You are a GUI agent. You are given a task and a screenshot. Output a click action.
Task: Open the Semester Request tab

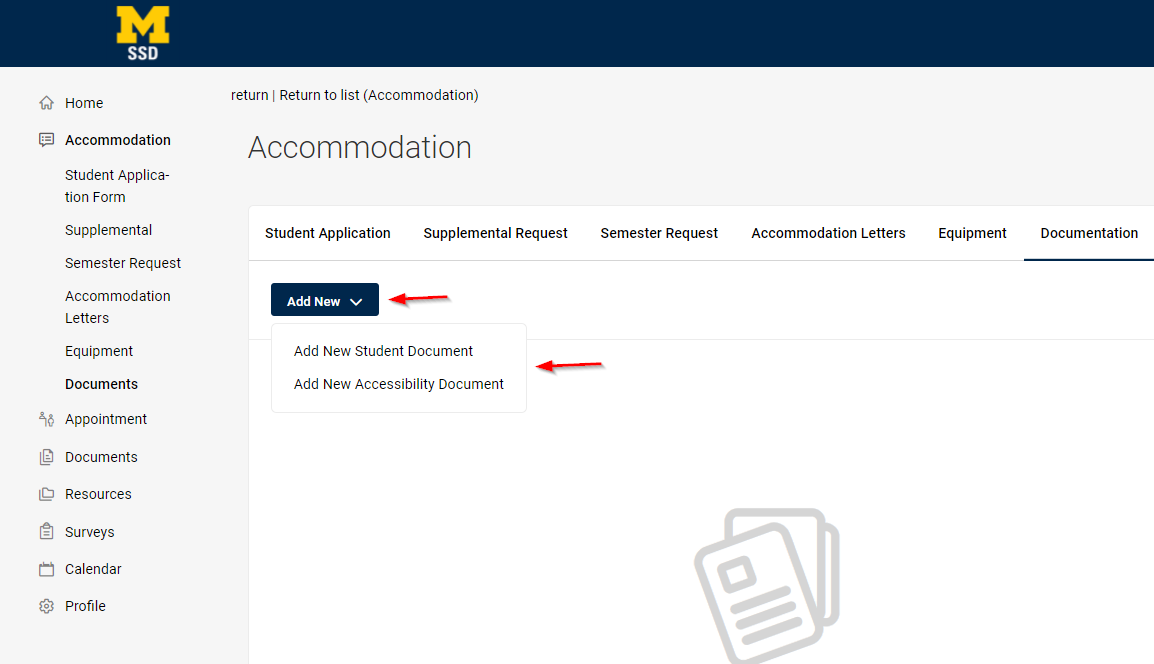tap(659, 233)
